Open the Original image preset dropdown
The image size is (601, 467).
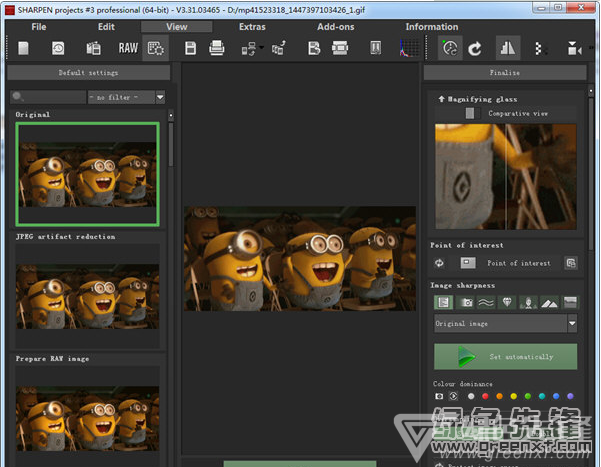coord(506,324)
